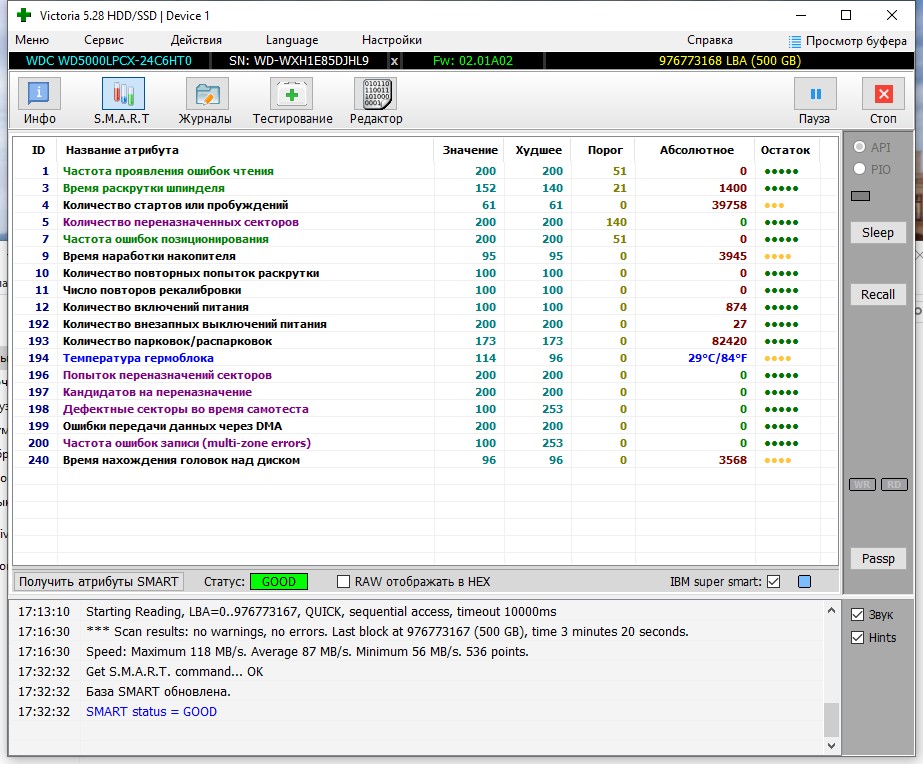Select row Ошибки передачи данных через DMA

pyautogui.click(x=425, y=426)
